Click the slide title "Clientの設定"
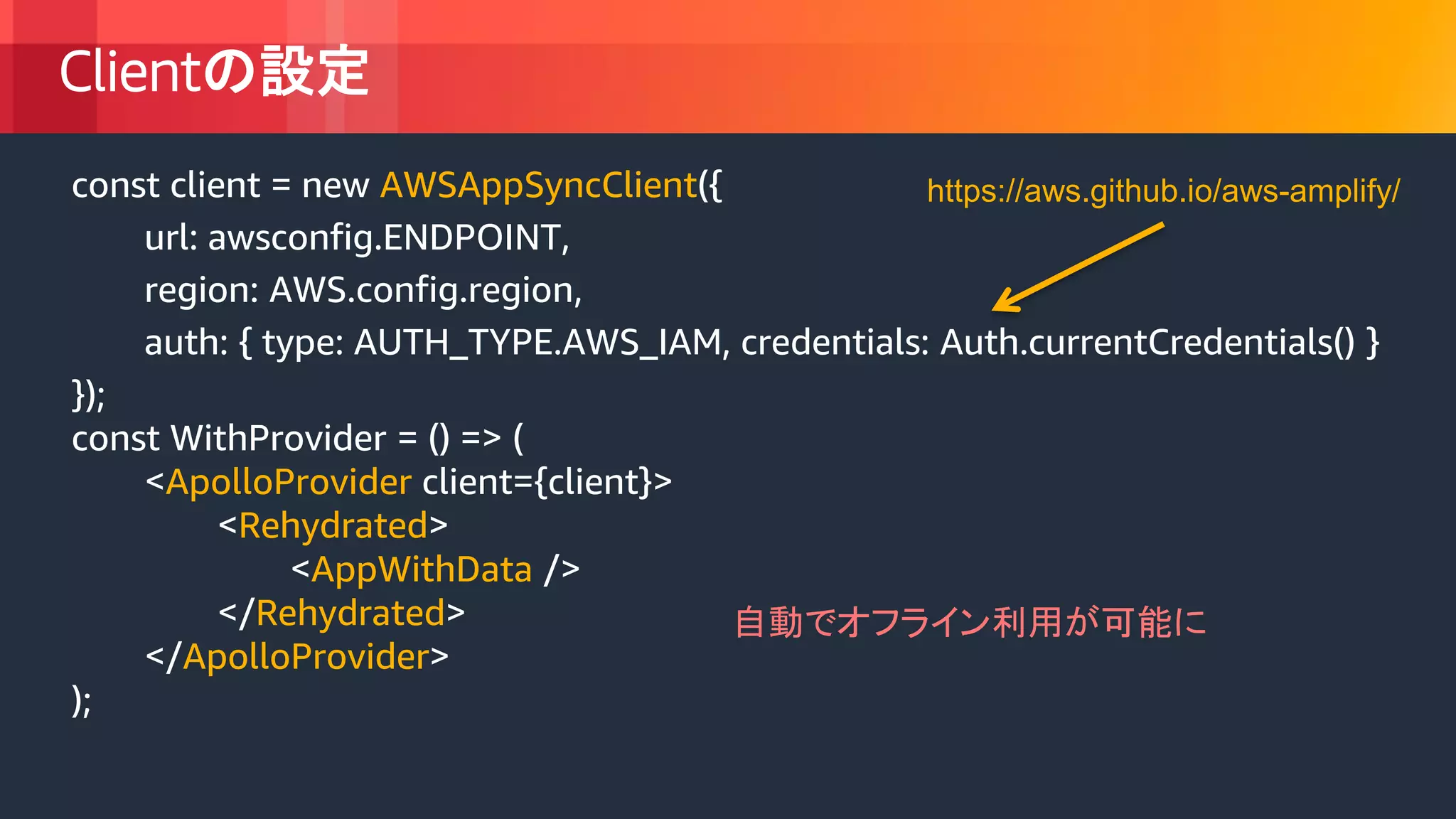This screenshot has height=819, width=1456. [214, 71]
